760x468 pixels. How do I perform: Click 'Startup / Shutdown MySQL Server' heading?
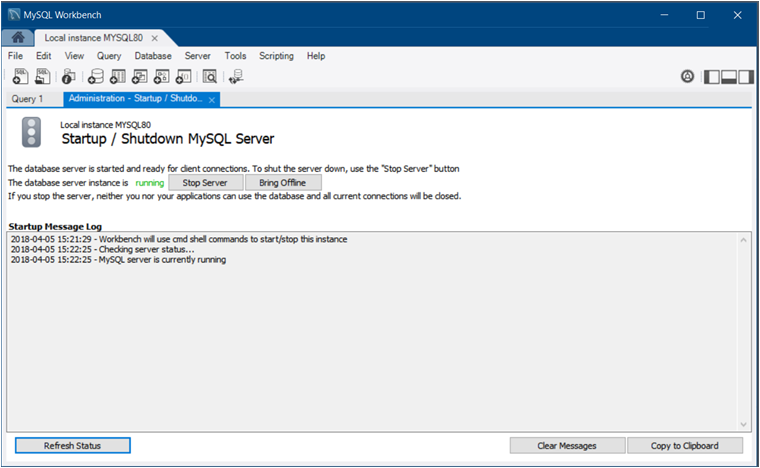pyautogui.click(x=168, y=139)
